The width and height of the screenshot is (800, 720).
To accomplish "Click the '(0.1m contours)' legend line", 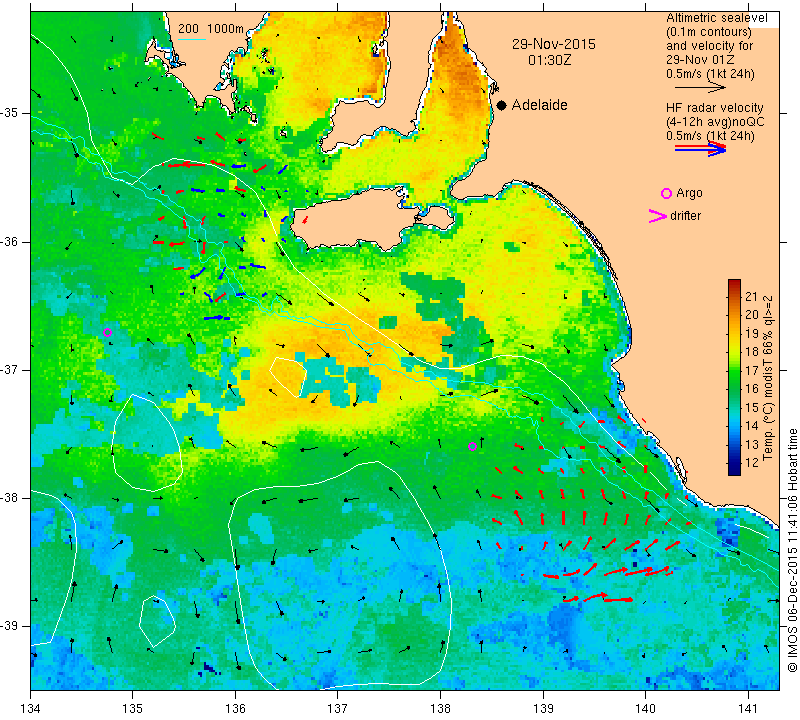I will click(x=709, y=32).
